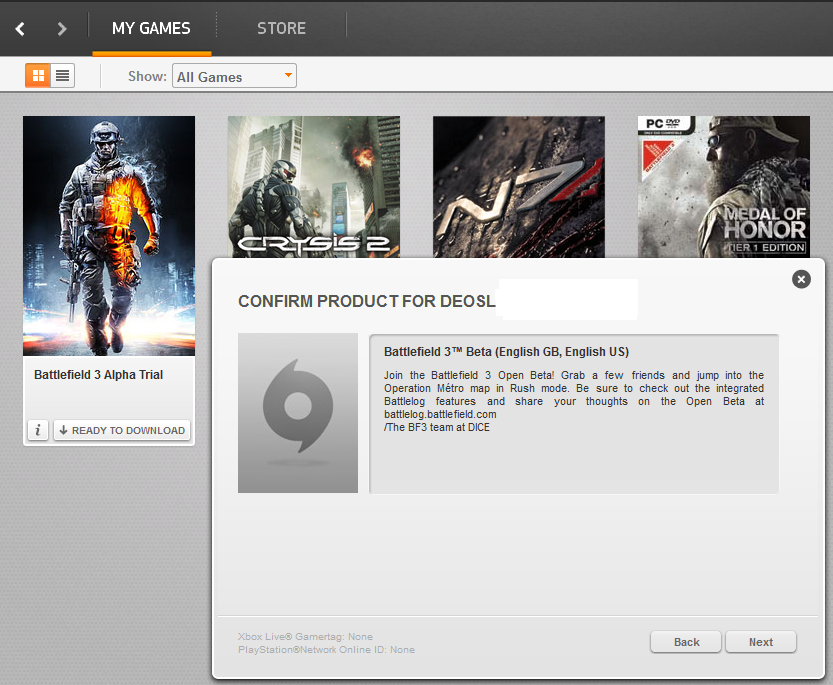Click the Battlefield 3 Beta product title
The width and height of the screenshot is (833, 685).
(x=506, y=352)
